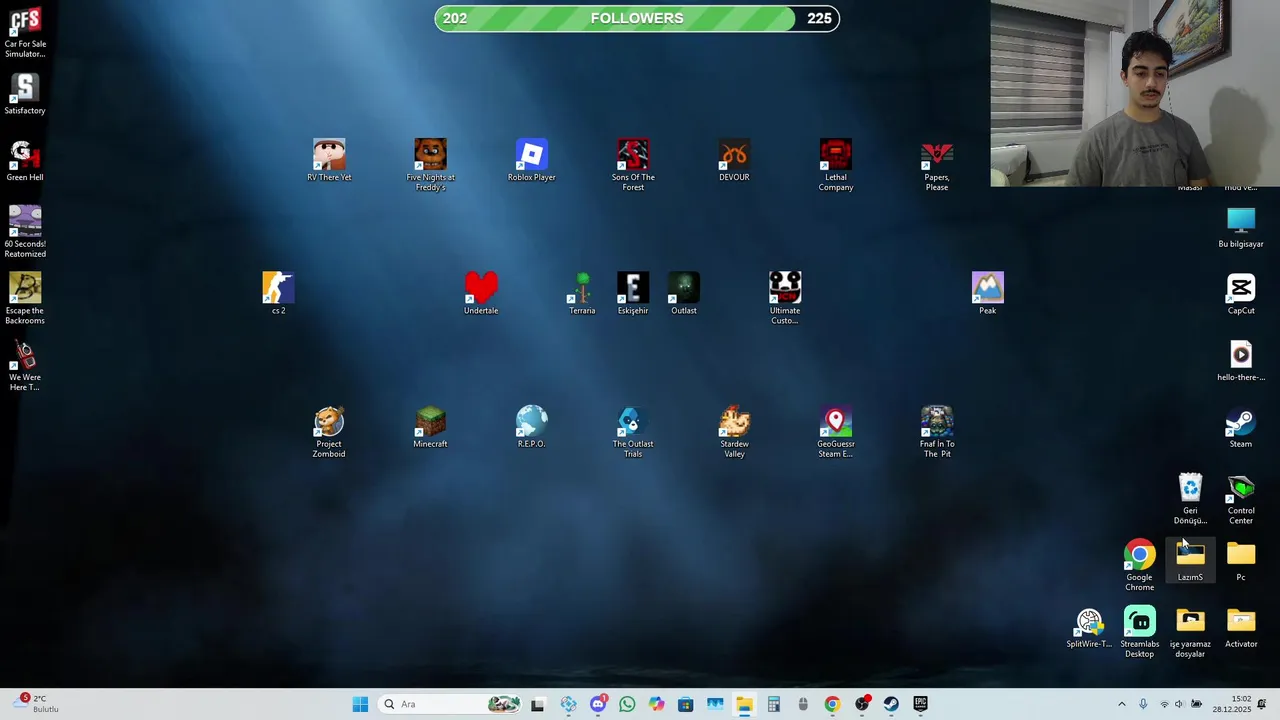Select the Steam desktop shortcut
Image resolution: width=1280 pixels, height=720 pixels.
(1241, 428)
